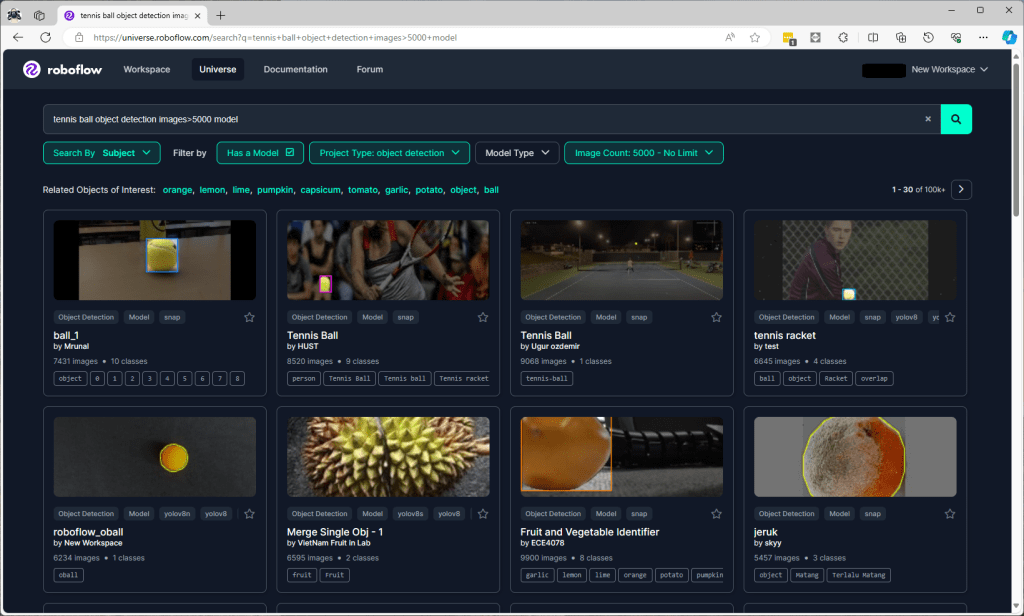Image resolution: width=1024 pixels, height=616 pixels.
Task: Favorite the Tennis Ball project by Ugur ozdemir
Action: coord(716,317)
